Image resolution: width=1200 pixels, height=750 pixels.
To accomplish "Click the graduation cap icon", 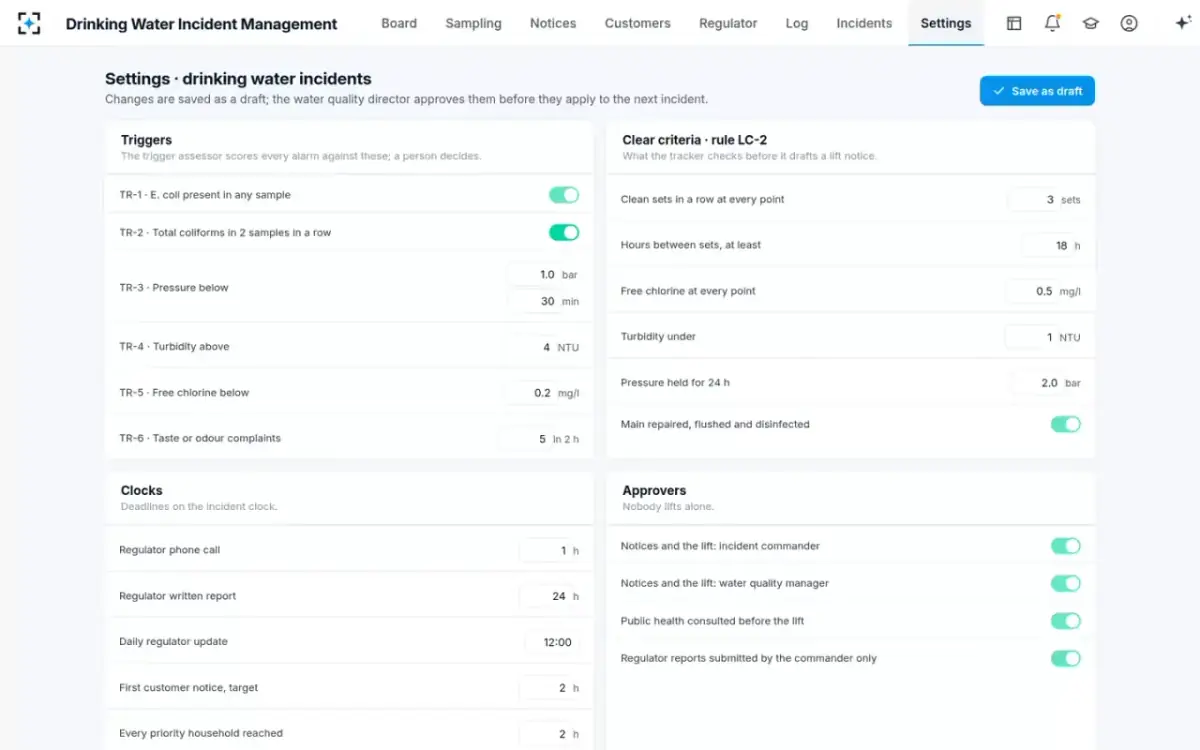I will (x=1090, y=23).
